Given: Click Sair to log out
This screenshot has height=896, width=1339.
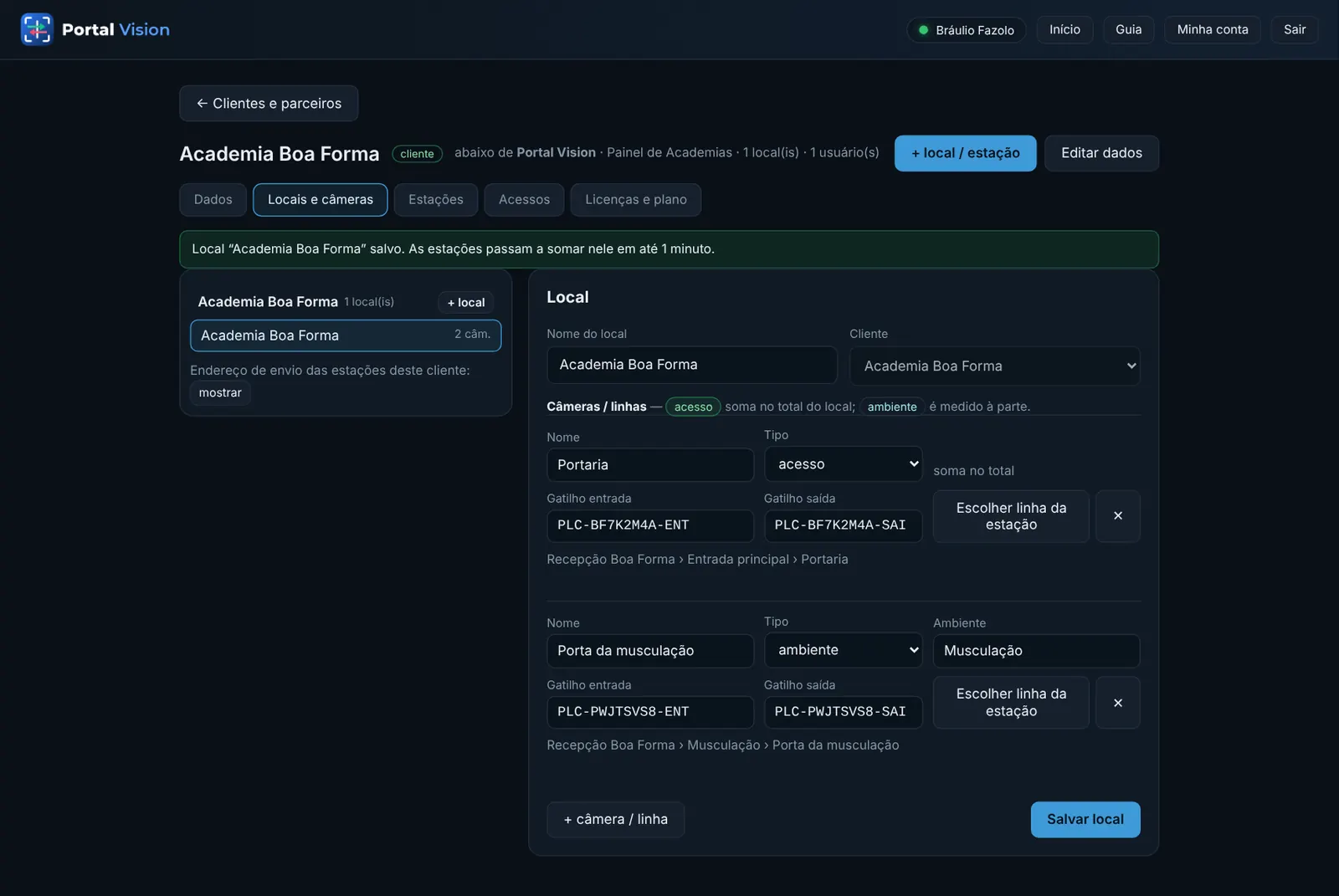Looking at the screenshot, I should click(1295, 29).
